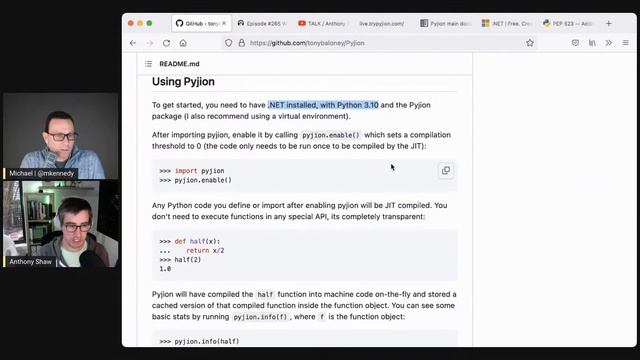Open README table of contents
The height and width of the screenshot is (360, 640).
tap(148, 64)
